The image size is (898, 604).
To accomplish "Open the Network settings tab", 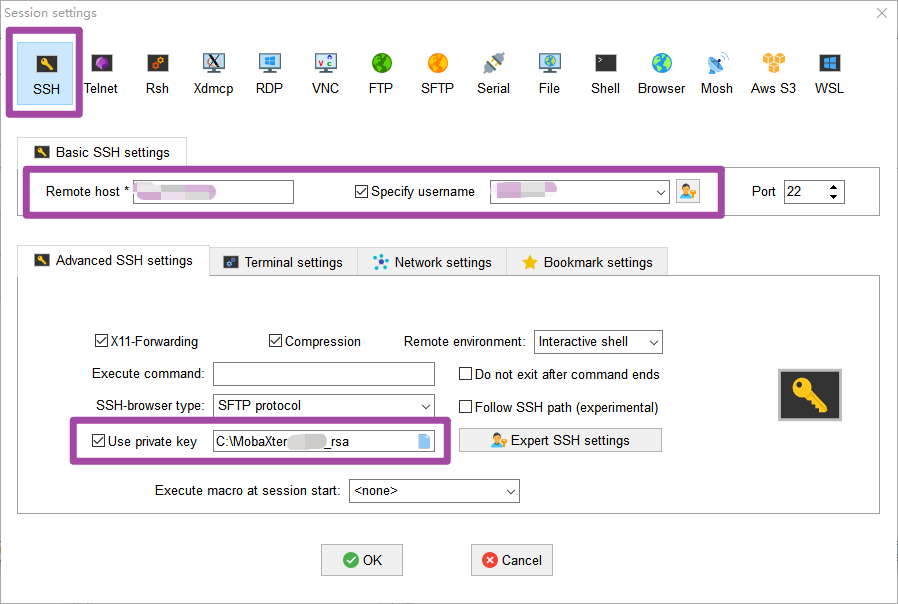I will coord(432,262).
